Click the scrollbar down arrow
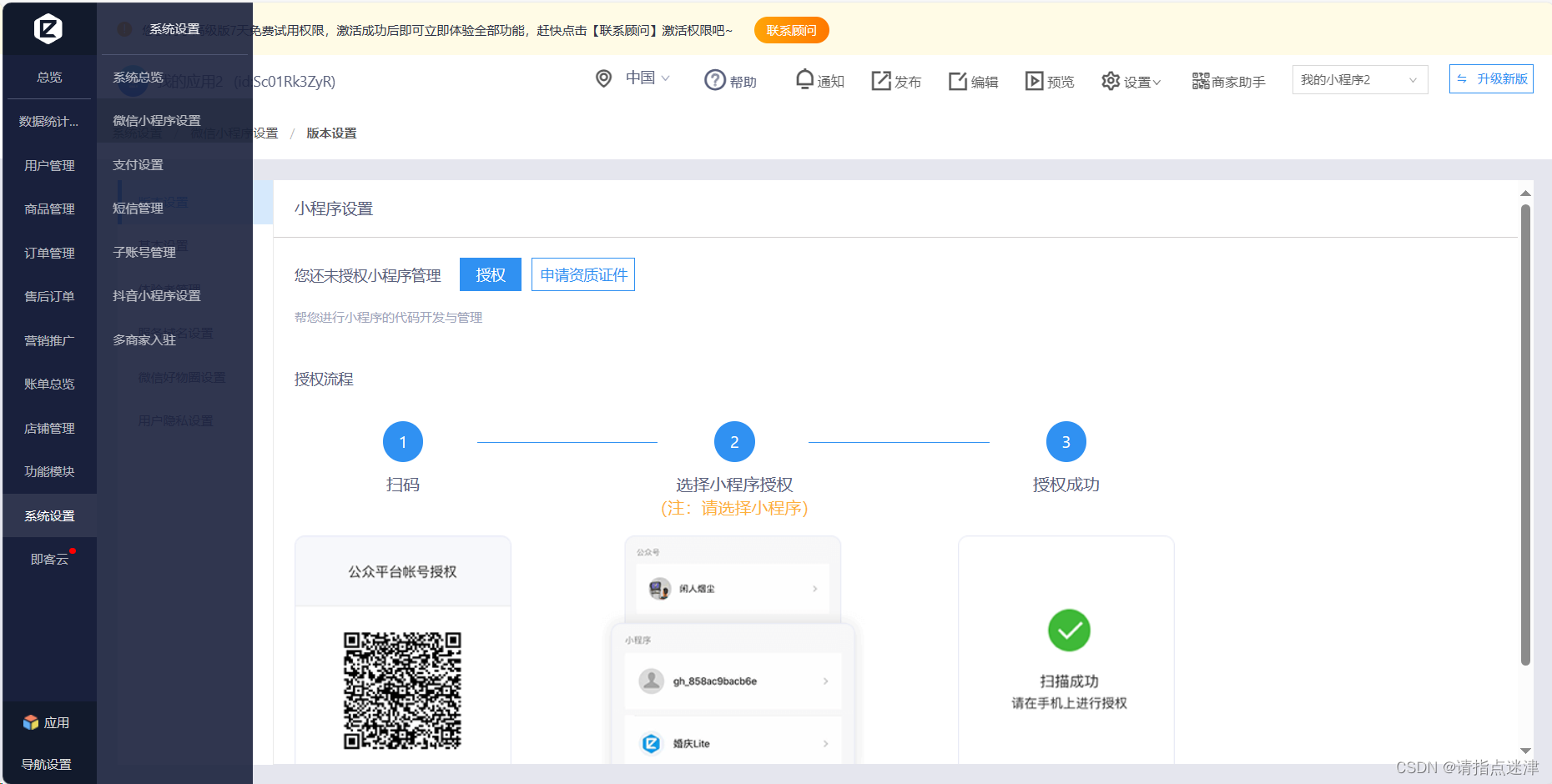 pyautogui.click(x=1525, y=751)
